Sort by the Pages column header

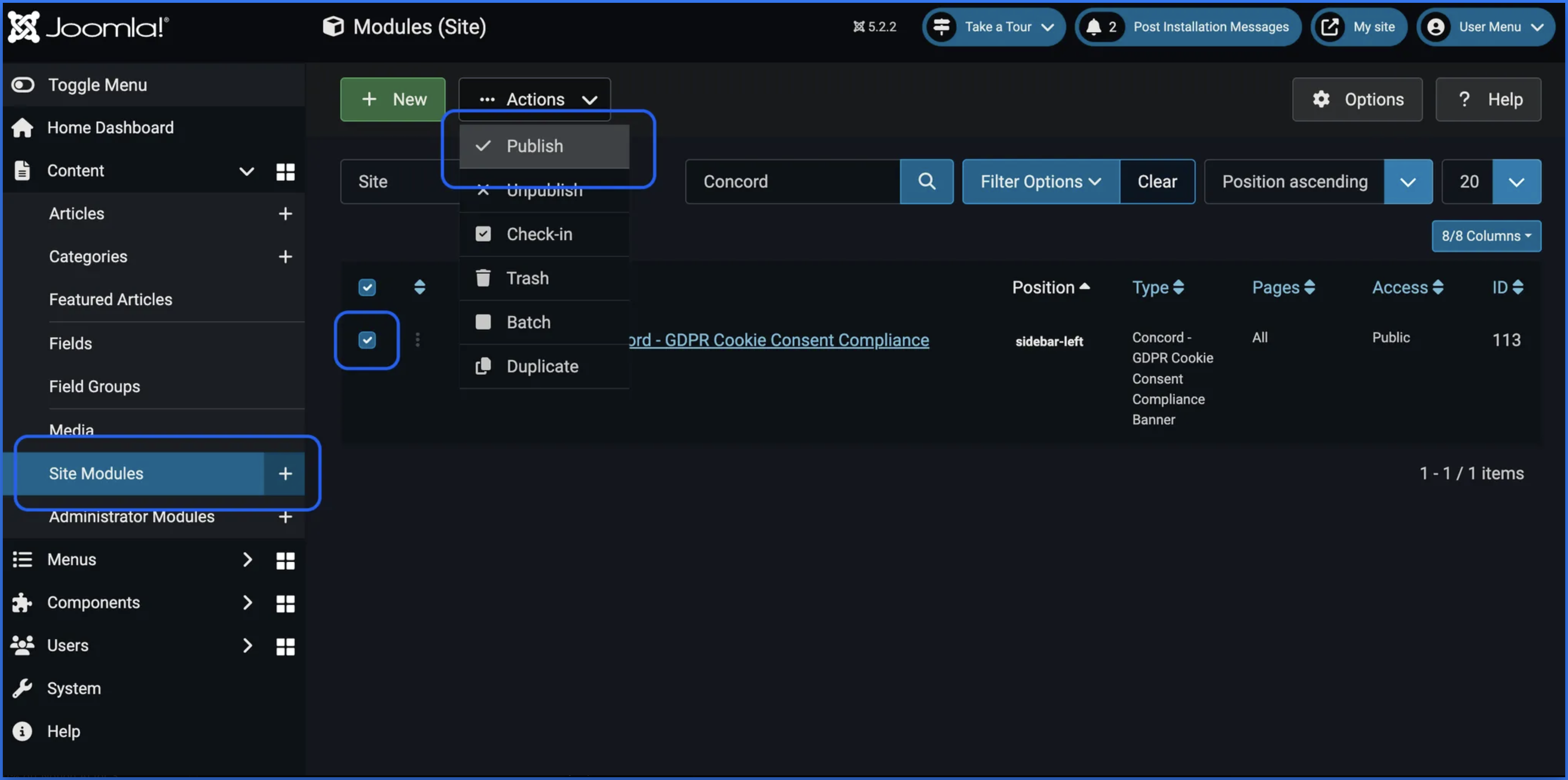coord(1284,287)
